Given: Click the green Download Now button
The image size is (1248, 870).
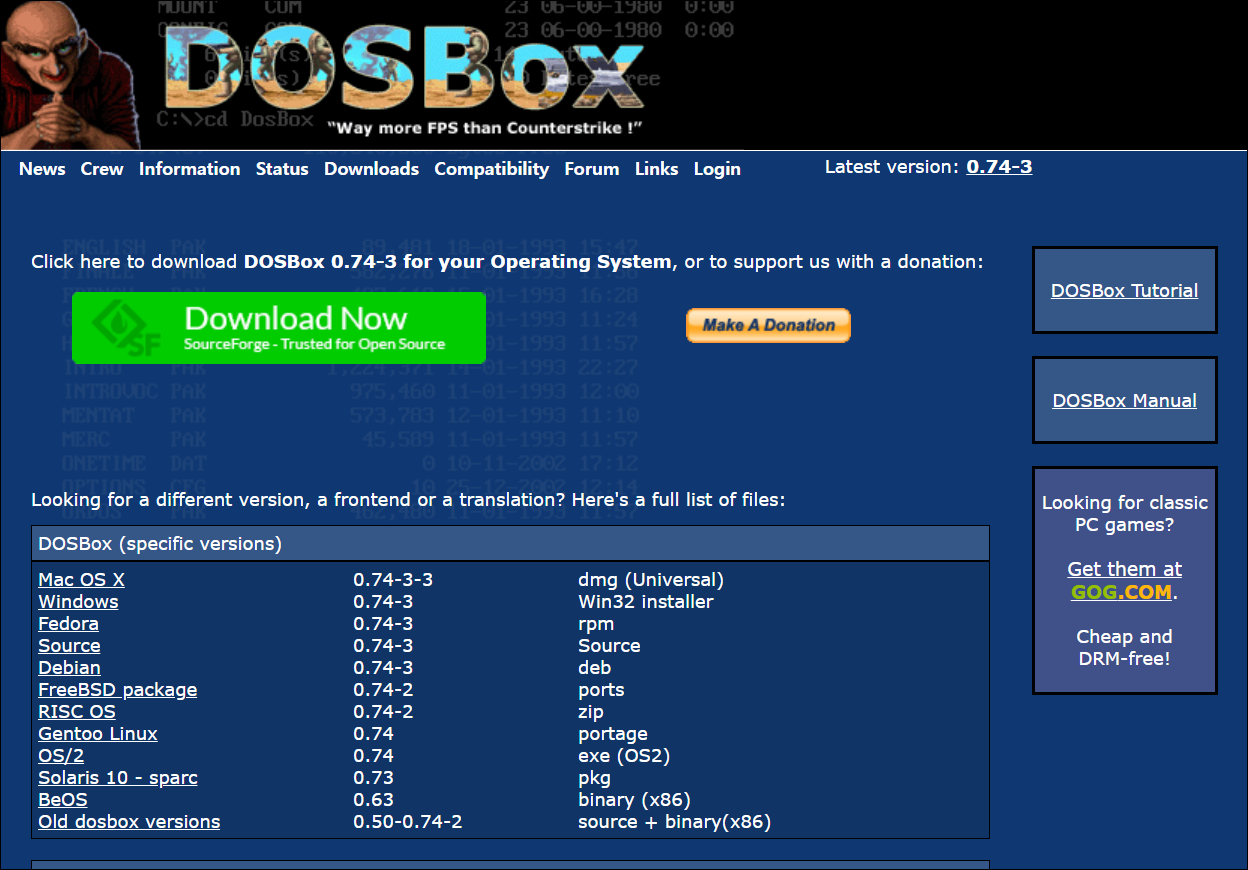Looking at the screenshot, I should (279, 328).
